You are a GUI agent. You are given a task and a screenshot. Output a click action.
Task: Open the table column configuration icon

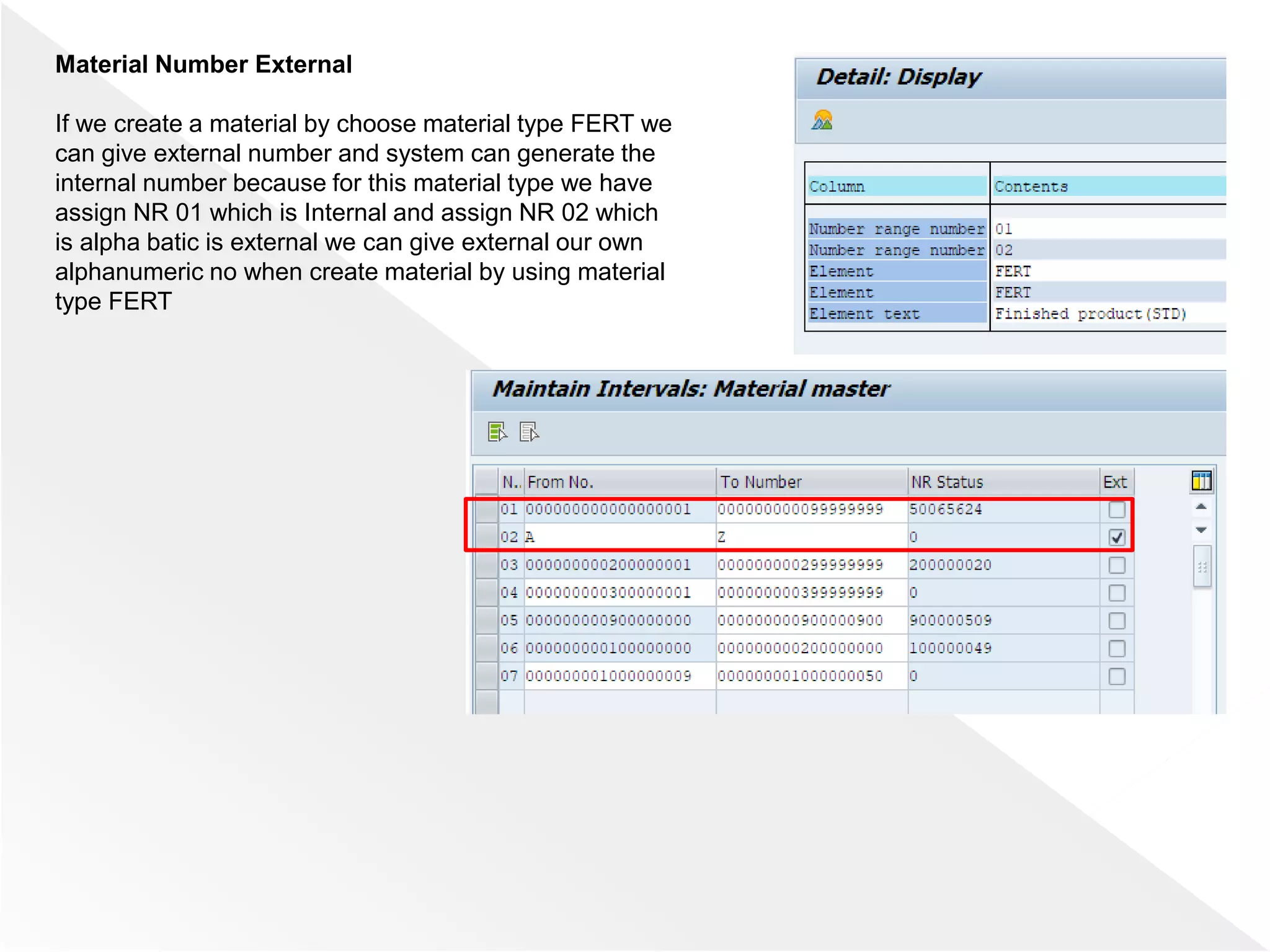[x=1201, y=481]
